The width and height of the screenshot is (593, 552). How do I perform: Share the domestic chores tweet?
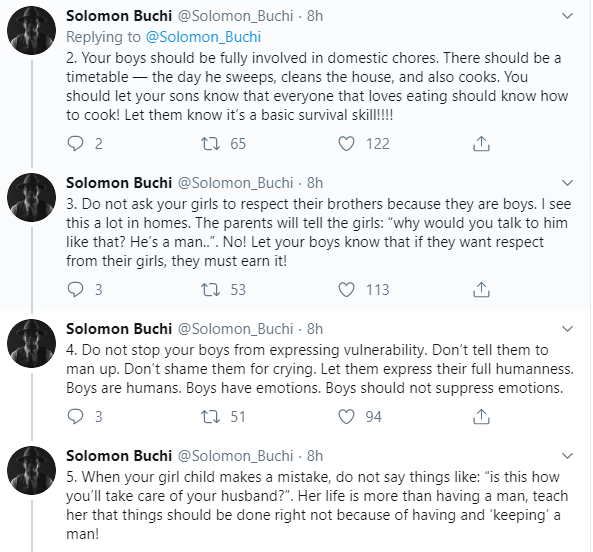[x=481, y=144]
